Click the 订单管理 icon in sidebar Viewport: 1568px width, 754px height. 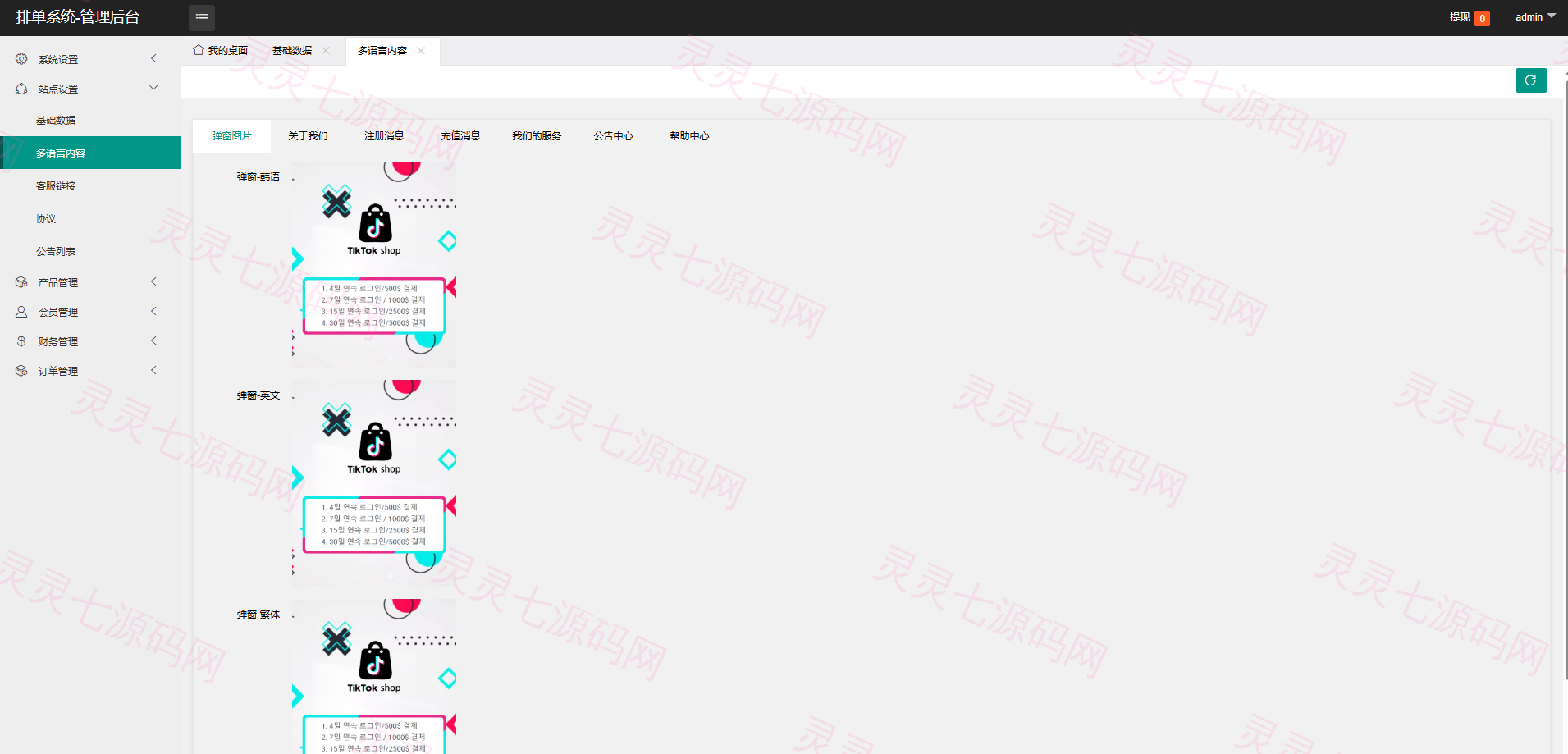pos(21,371)
